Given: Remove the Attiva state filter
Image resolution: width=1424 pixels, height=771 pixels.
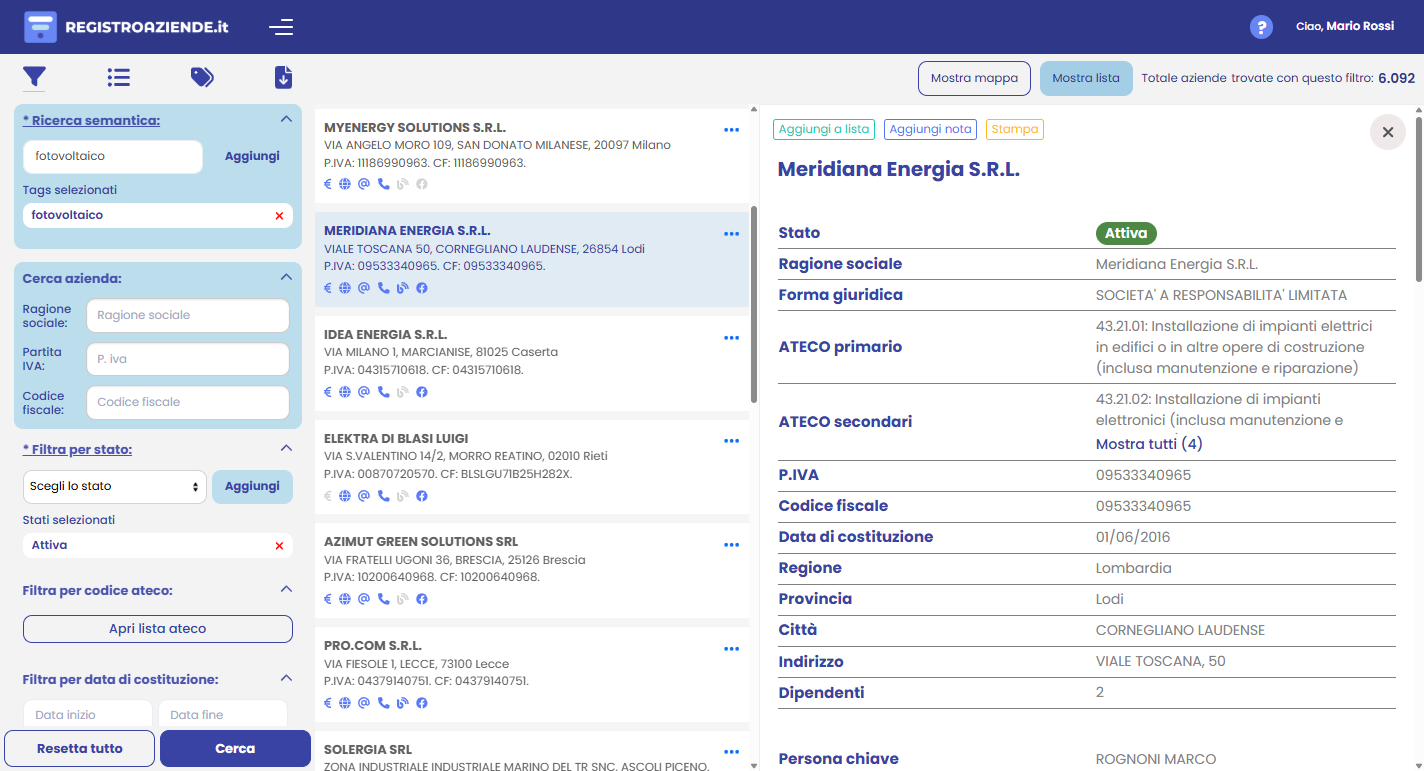Looking at the screenshot, I should click(279, 546).
